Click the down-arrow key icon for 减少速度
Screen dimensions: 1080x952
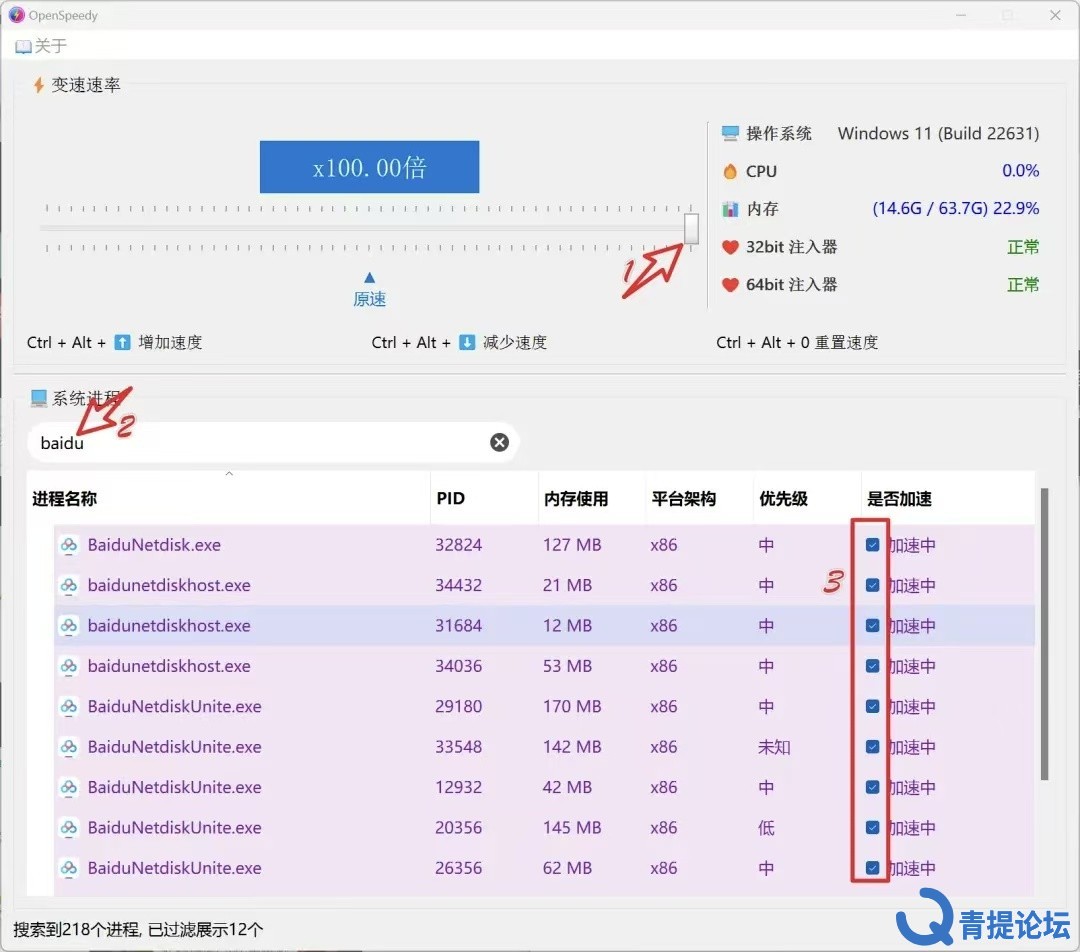[467, 342]
